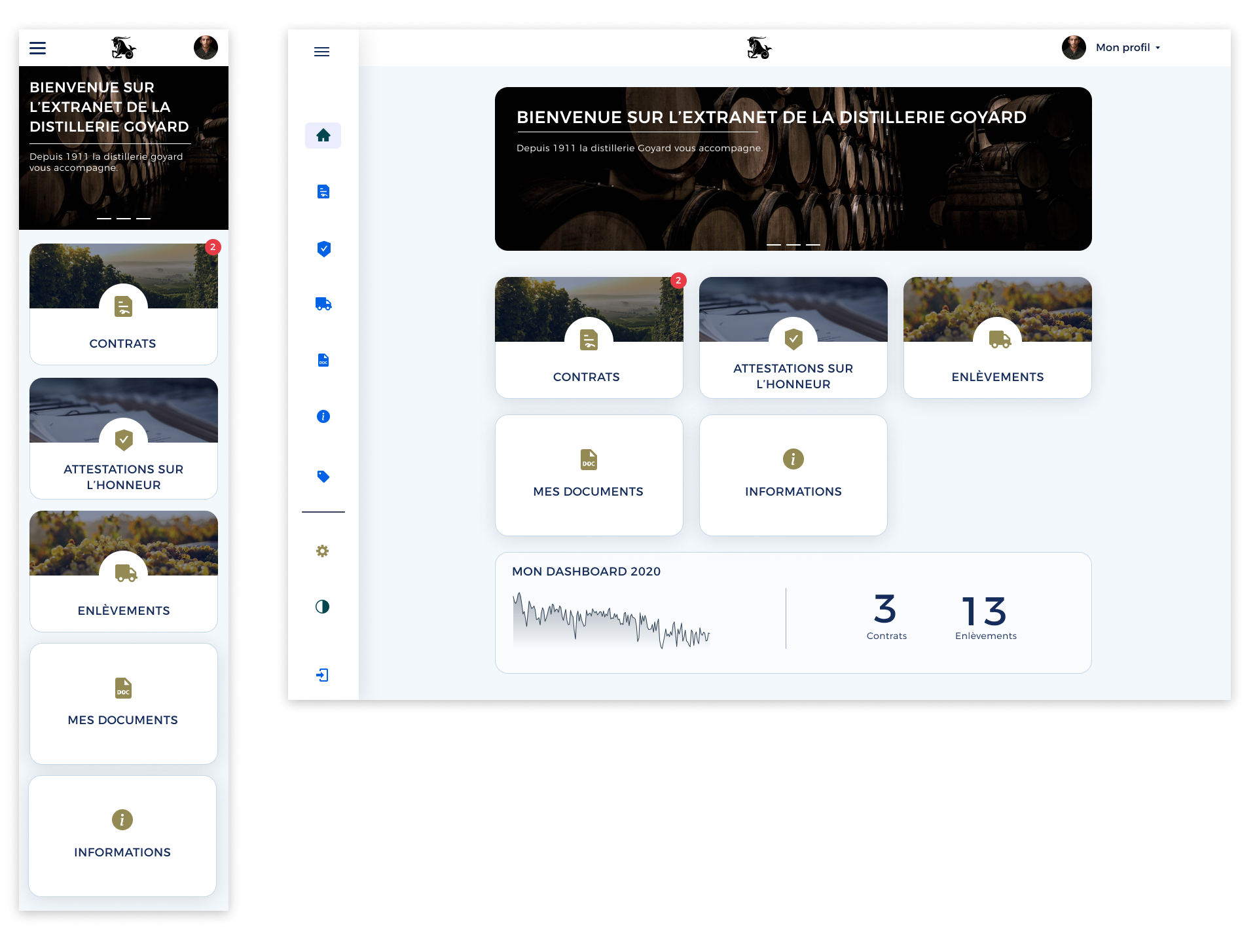Open the truck pickups icon in the sidebar

(x=323, y=304)
